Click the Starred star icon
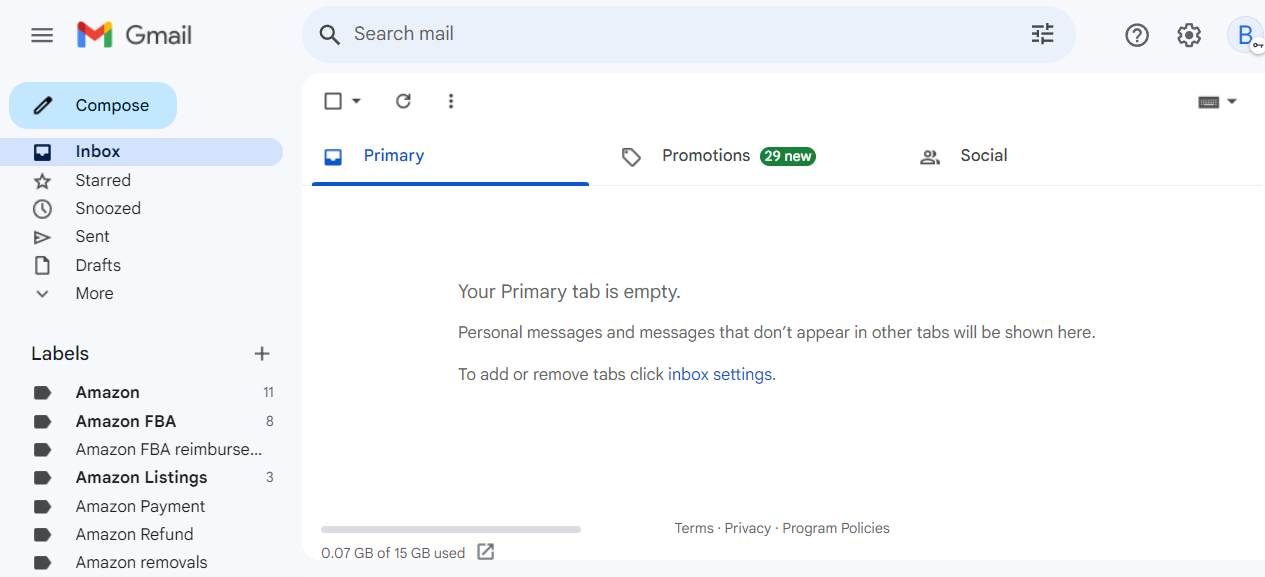The height and width of the screenshot is (577, 1265). pyautogui.click(x=42, y=181)
